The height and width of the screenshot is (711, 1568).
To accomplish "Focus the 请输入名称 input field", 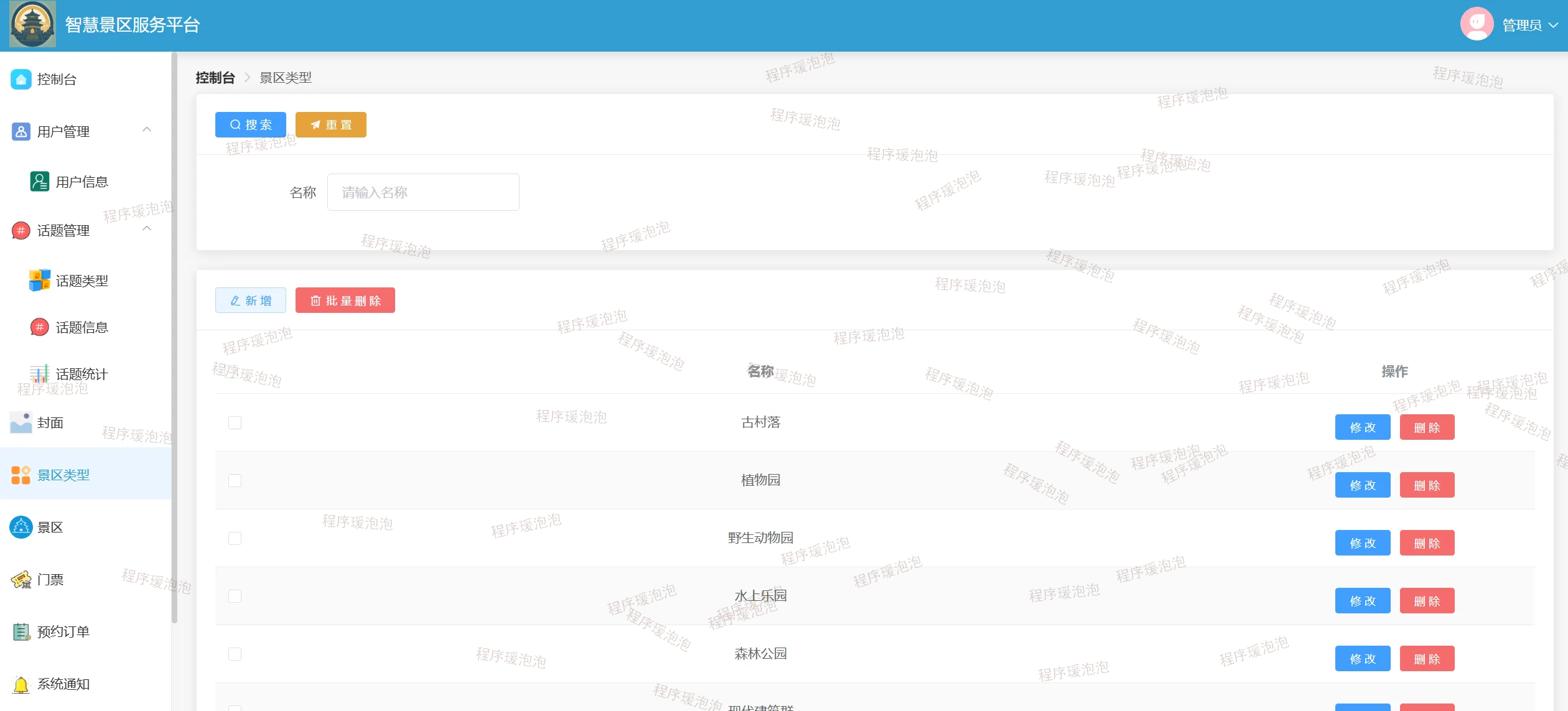I will [x=423, y=192].
